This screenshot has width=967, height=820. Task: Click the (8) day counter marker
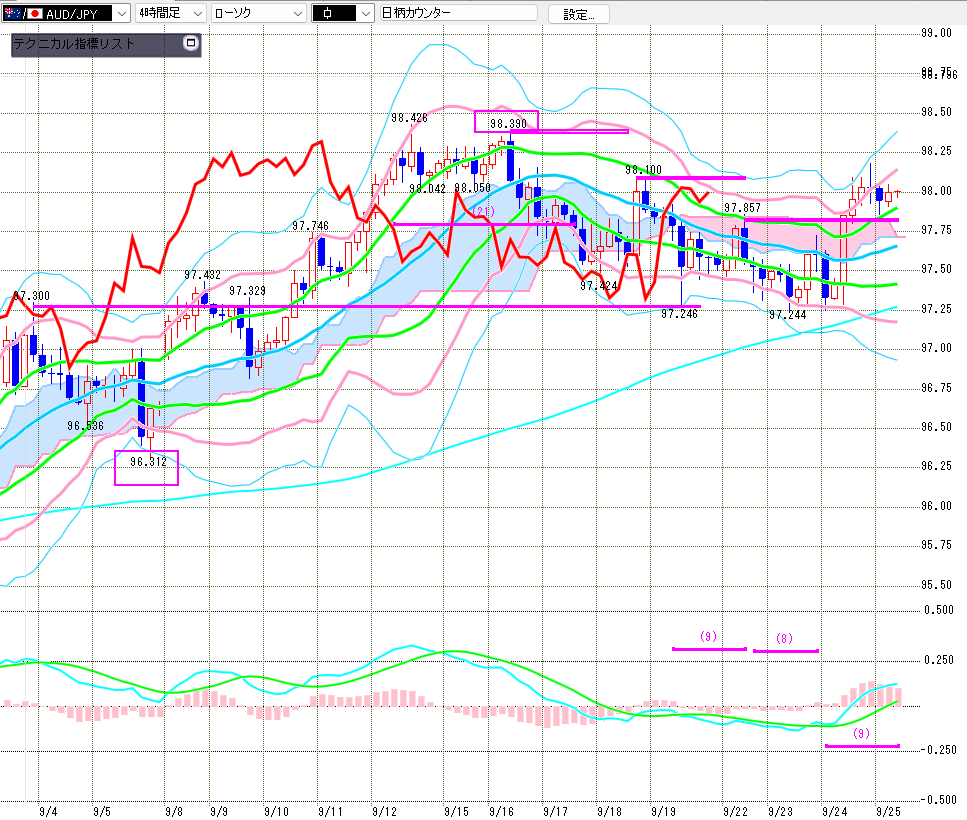click(785, 638)
